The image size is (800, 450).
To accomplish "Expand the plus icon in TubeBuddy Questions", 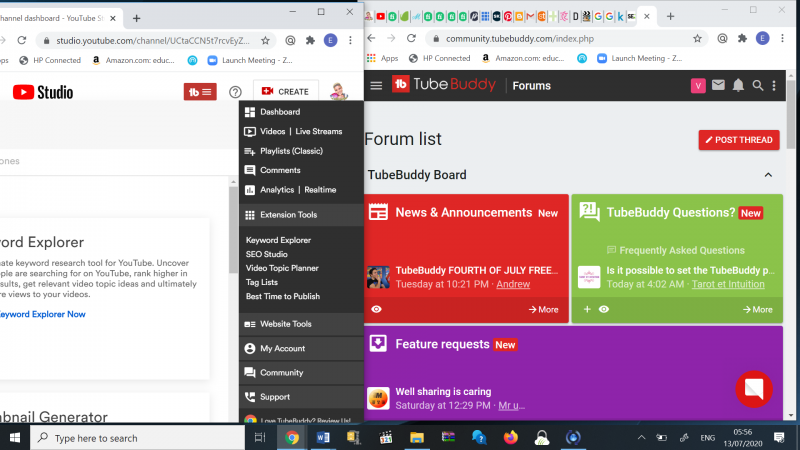I will click(587, 309).
